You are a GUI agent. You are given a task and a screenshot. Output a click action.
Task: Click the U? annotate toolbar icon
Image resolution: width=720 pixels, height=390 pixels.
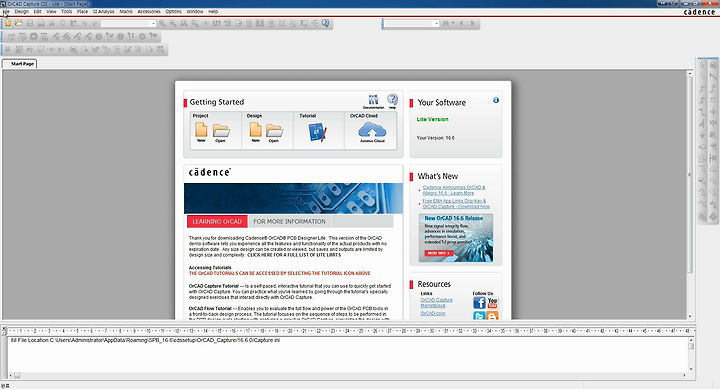(217, 23)
